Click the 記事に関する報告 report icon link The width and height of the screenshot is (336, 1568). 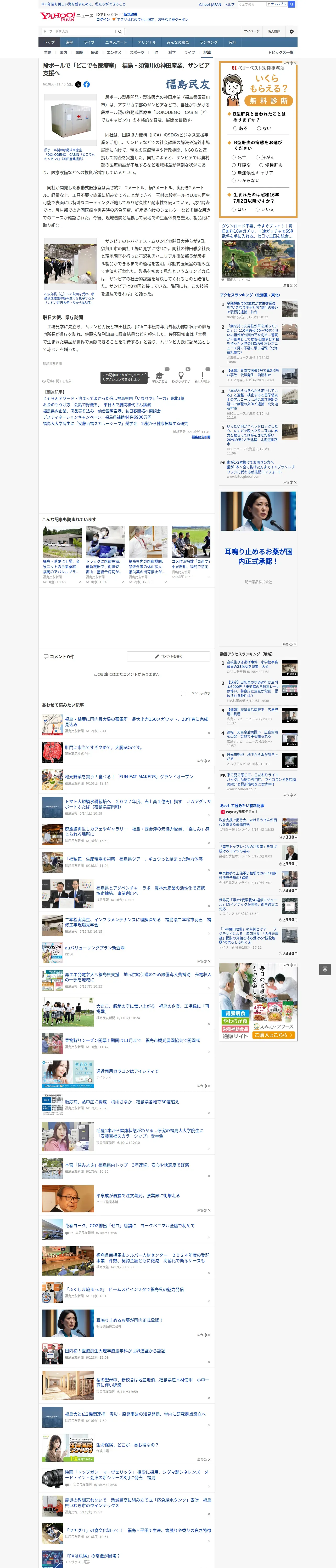click(x=57, y=381)
